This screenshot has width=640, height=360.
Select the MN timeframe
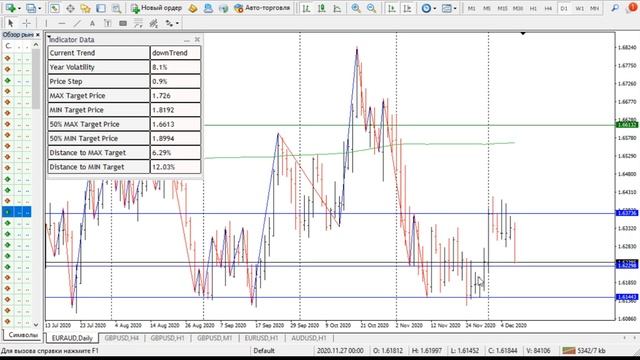(x=595, y=8)
